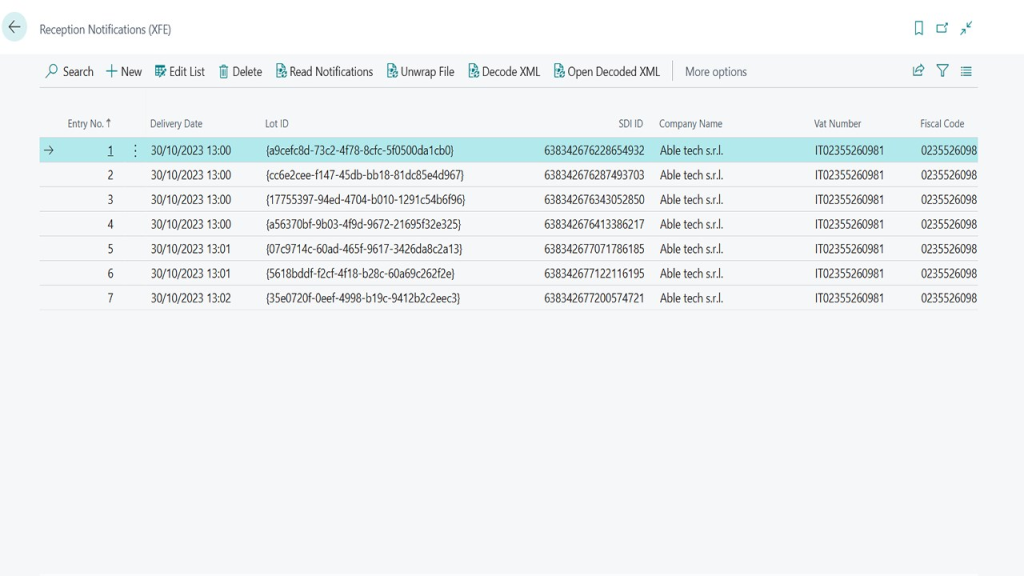Click the bookmark icon in the header
The height and width of the screenshot is (576, 1024).
click(919, 29)
